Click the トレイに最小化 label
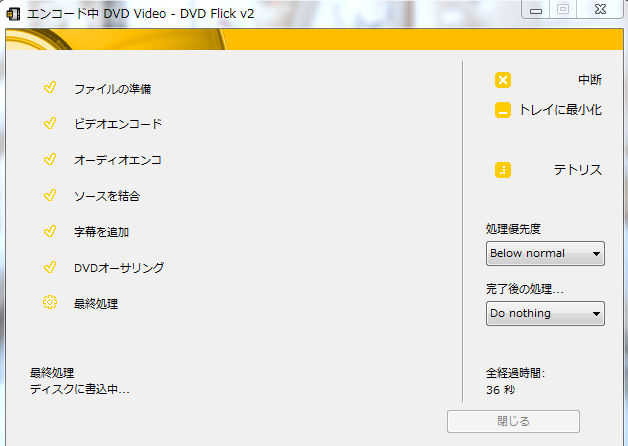 pos(560,110)
